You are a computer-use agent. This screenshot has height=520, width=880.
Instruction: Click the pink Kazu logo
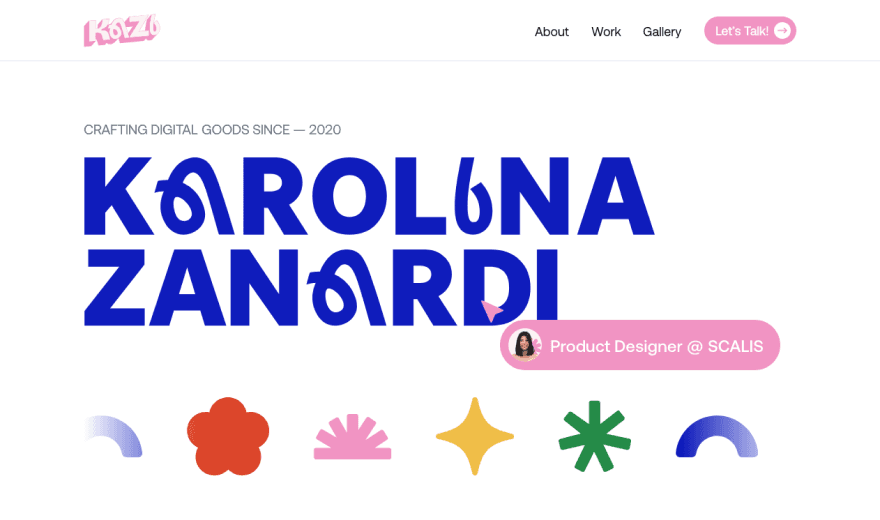click(122, 30)
